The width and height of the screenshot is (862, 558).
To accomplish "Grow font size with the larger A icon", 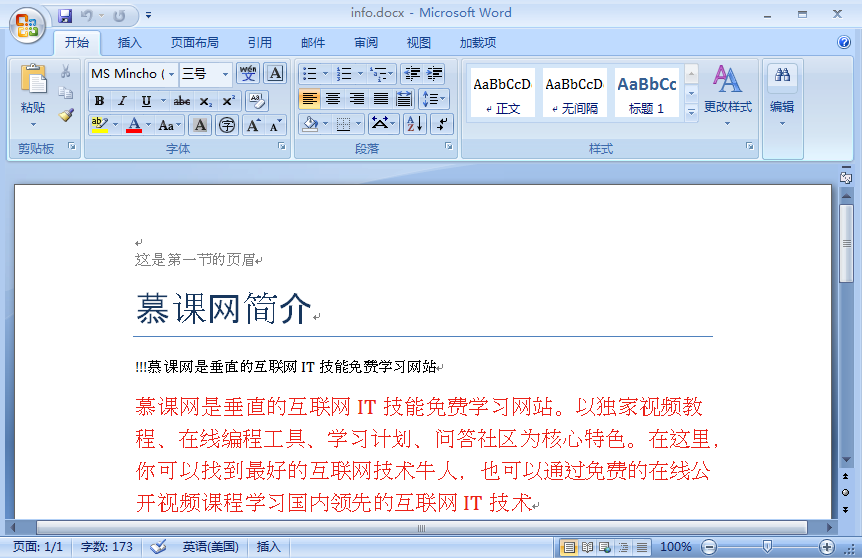I will pyautogui.click(x=253, y=125).
